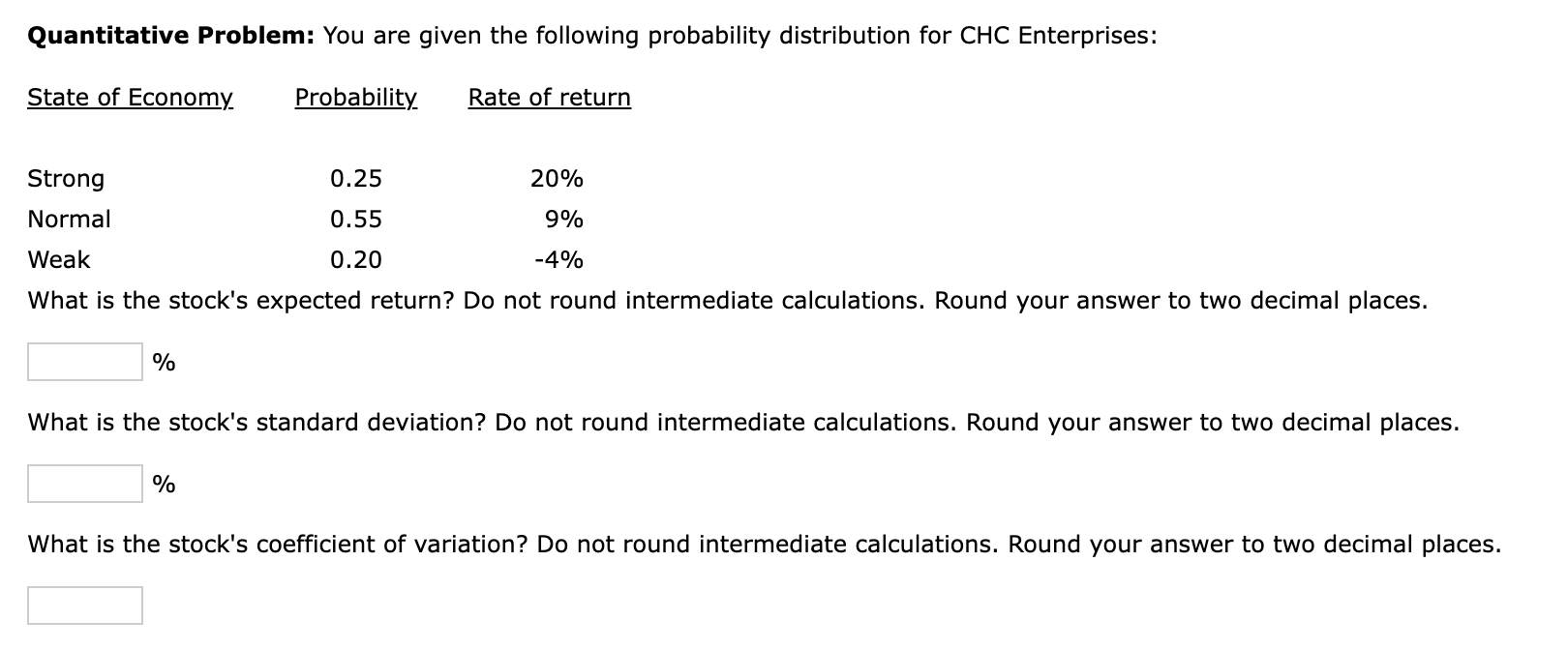Select the Normal economy row label

pos(68,219)
